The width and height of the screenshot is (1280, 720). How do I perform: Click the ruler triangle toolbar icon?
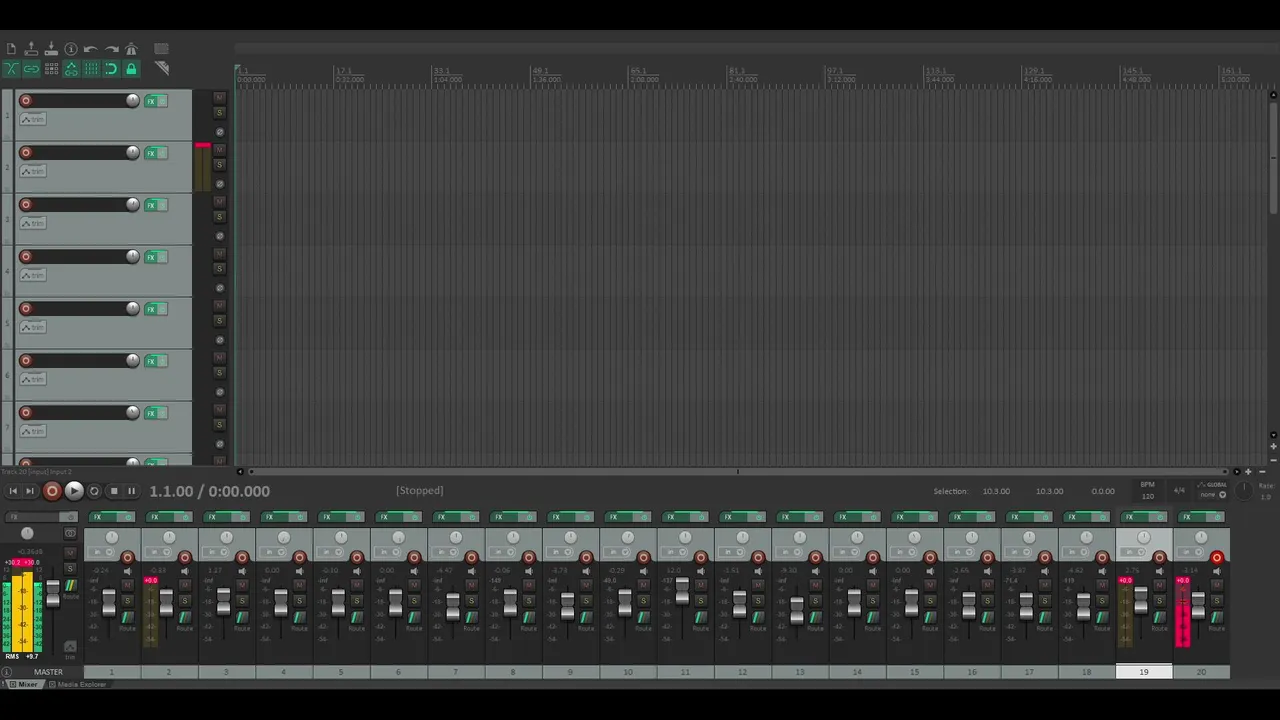point(162,69)
